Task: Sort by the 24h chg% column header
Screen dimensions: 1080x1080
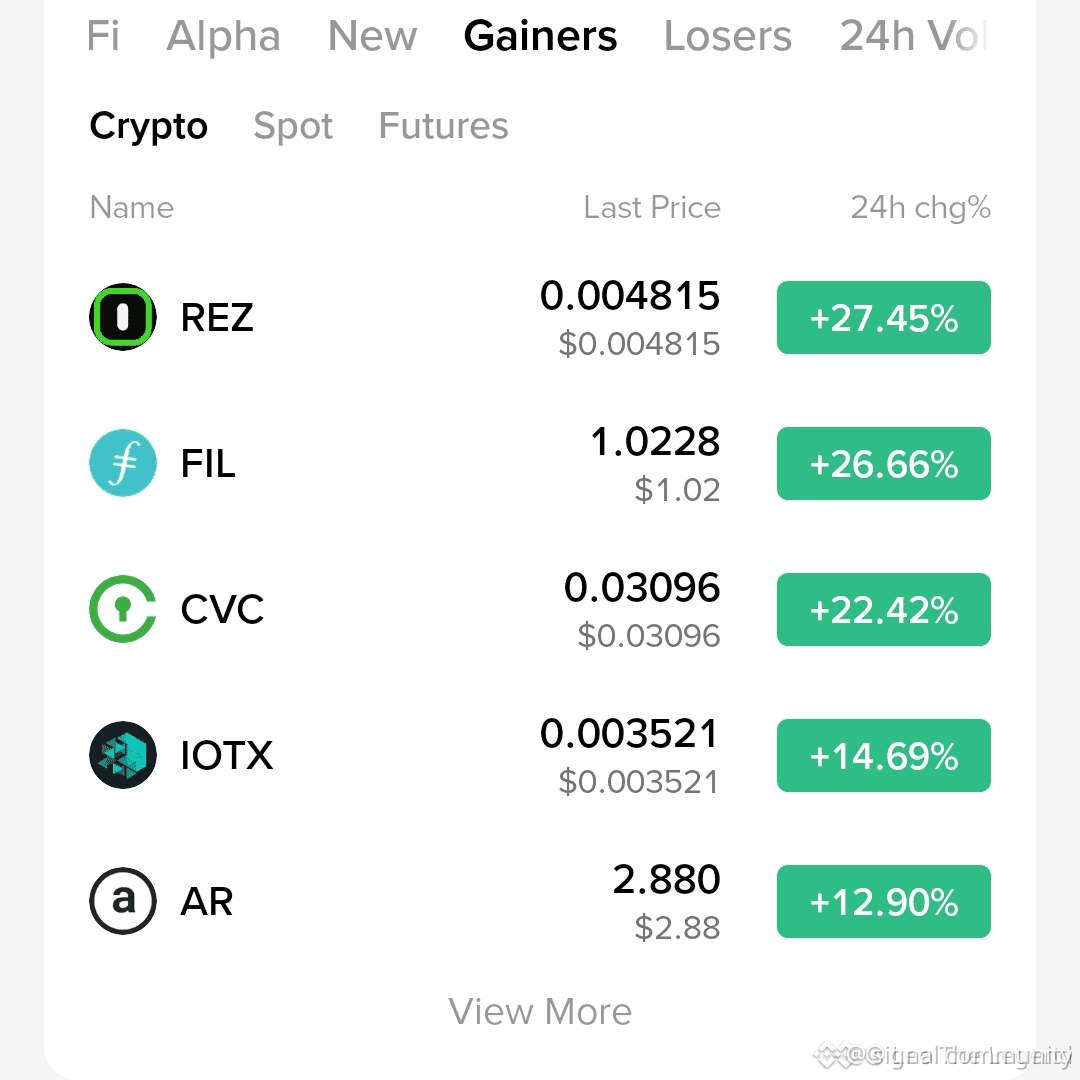Action: click(920, 207)
